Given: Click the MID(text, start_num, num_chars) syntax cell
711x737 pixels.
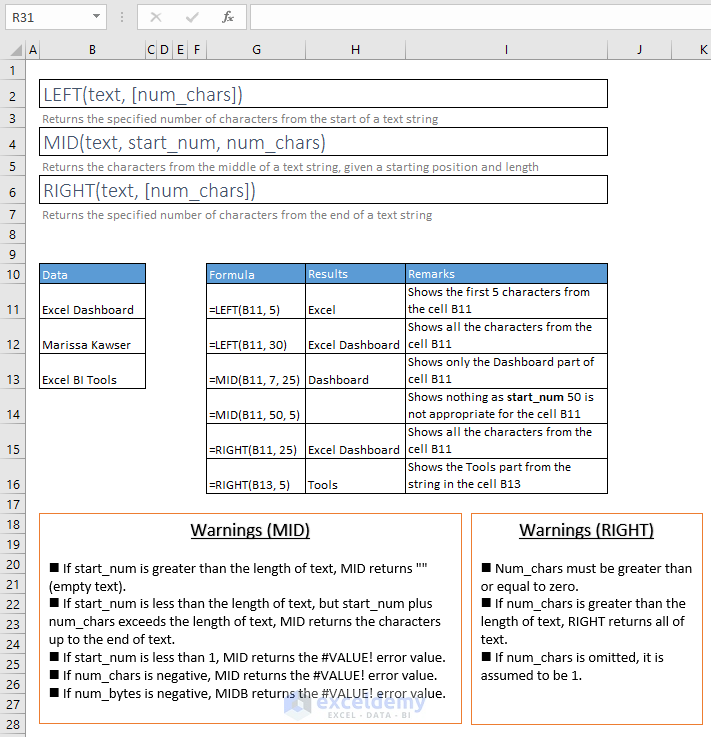Looking at the screenshot, I should click(x=323, y=142).
